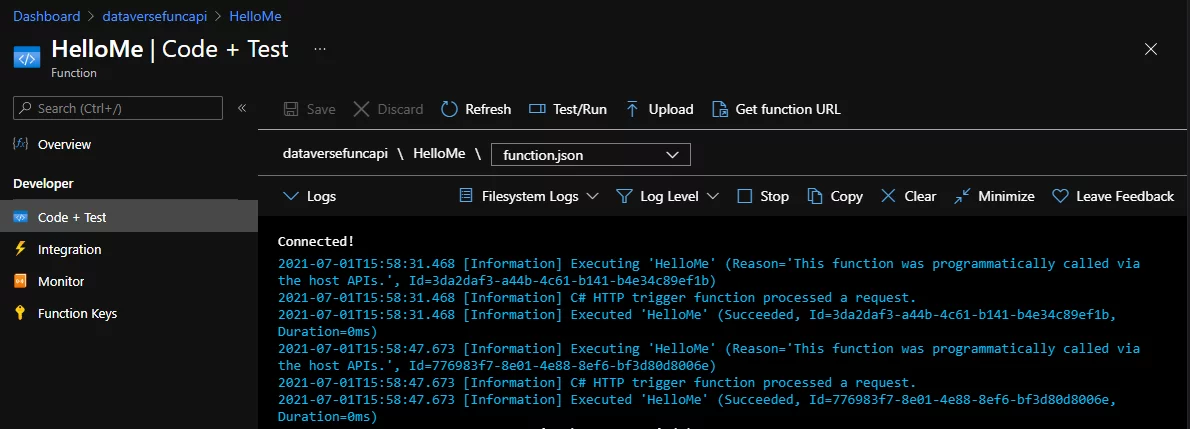Click the Monitor orange icon
Screen dimensions: 1190x429
(x=20, y=281)
